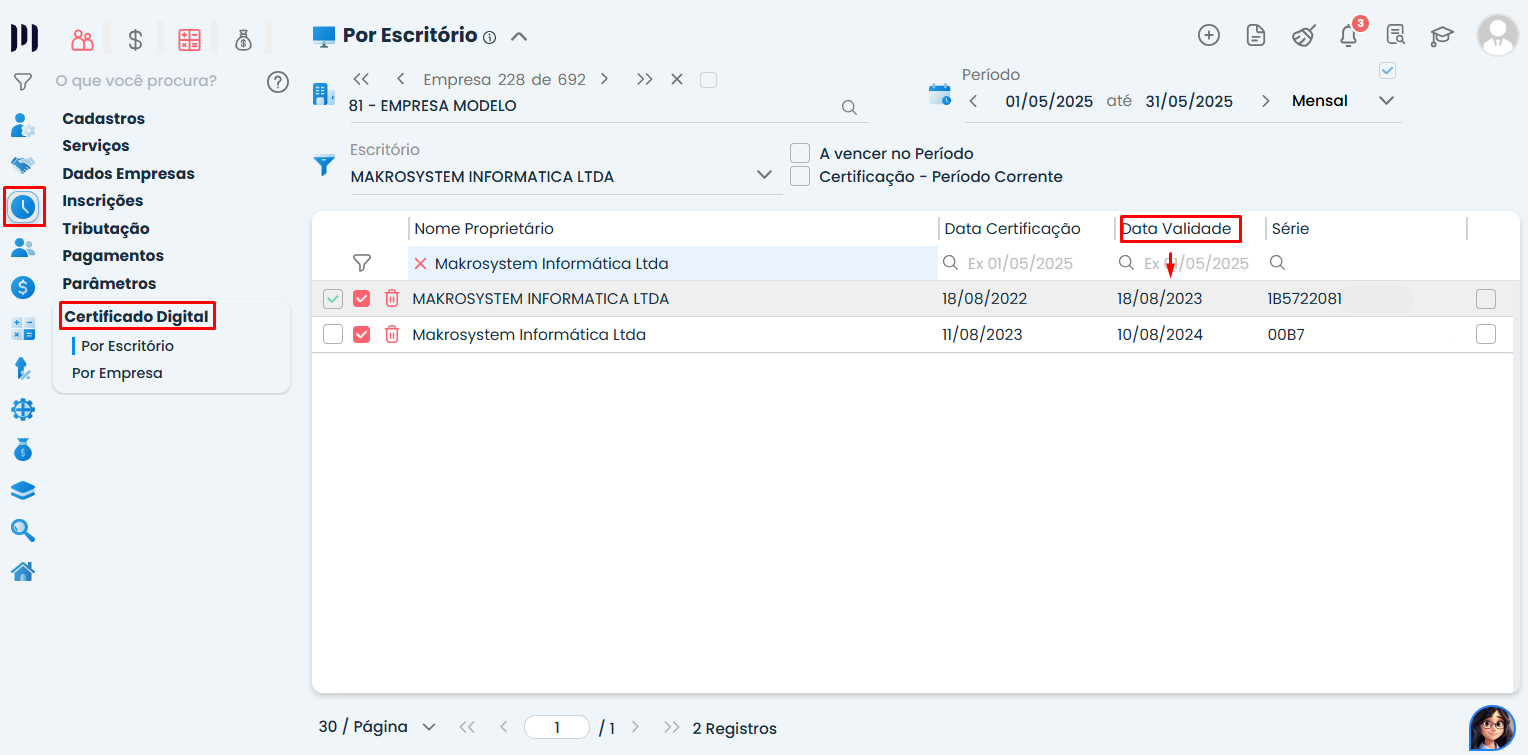Clear the Makrosystem Informática Ltda filter with X
The height and width of the screenshot is (755, 1528).
tap(421, 263)
